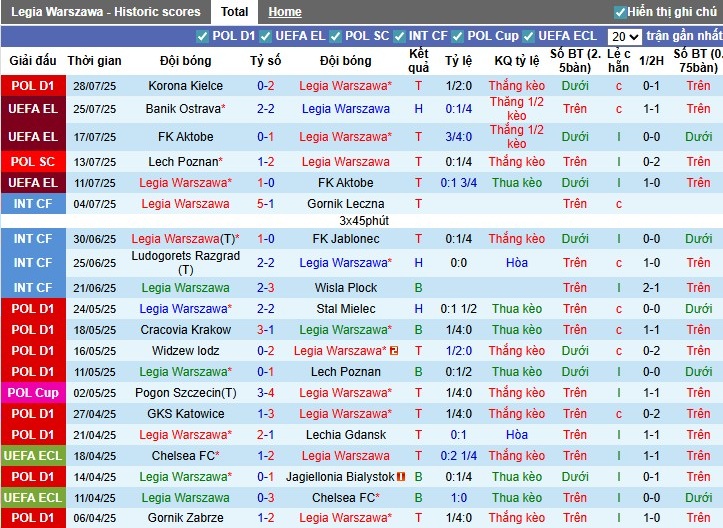The height and width of the screenshot is (528, 723).
Task: Click the KQ tỷ lệ column header
Action: click(x=517, y=61)
